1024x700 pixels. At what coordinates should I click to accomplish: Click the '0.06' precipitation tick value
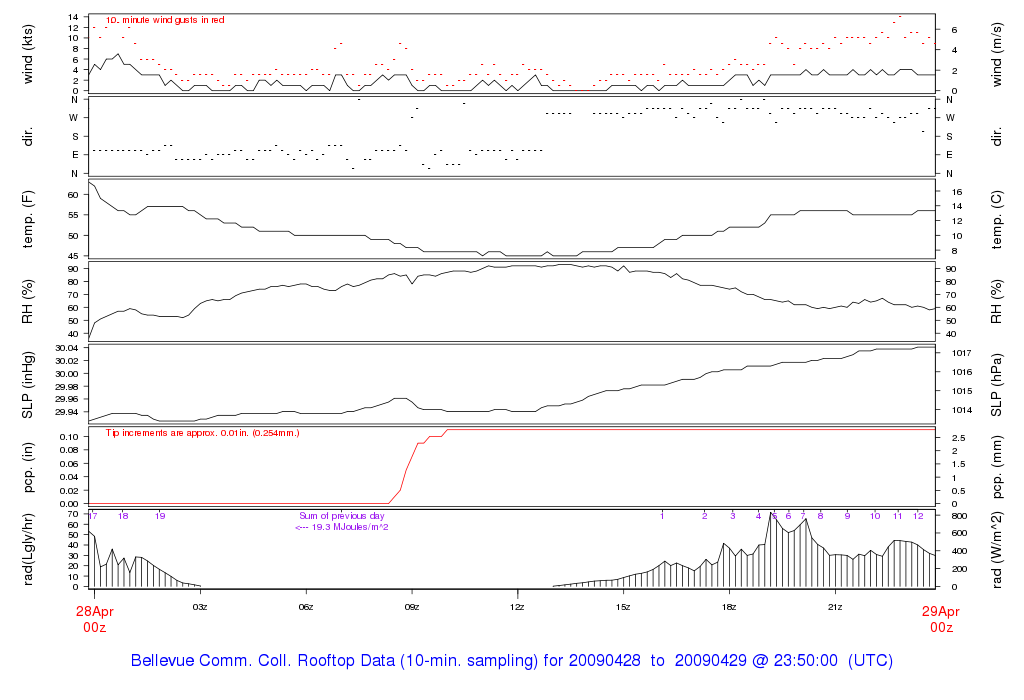pos(69,464)
